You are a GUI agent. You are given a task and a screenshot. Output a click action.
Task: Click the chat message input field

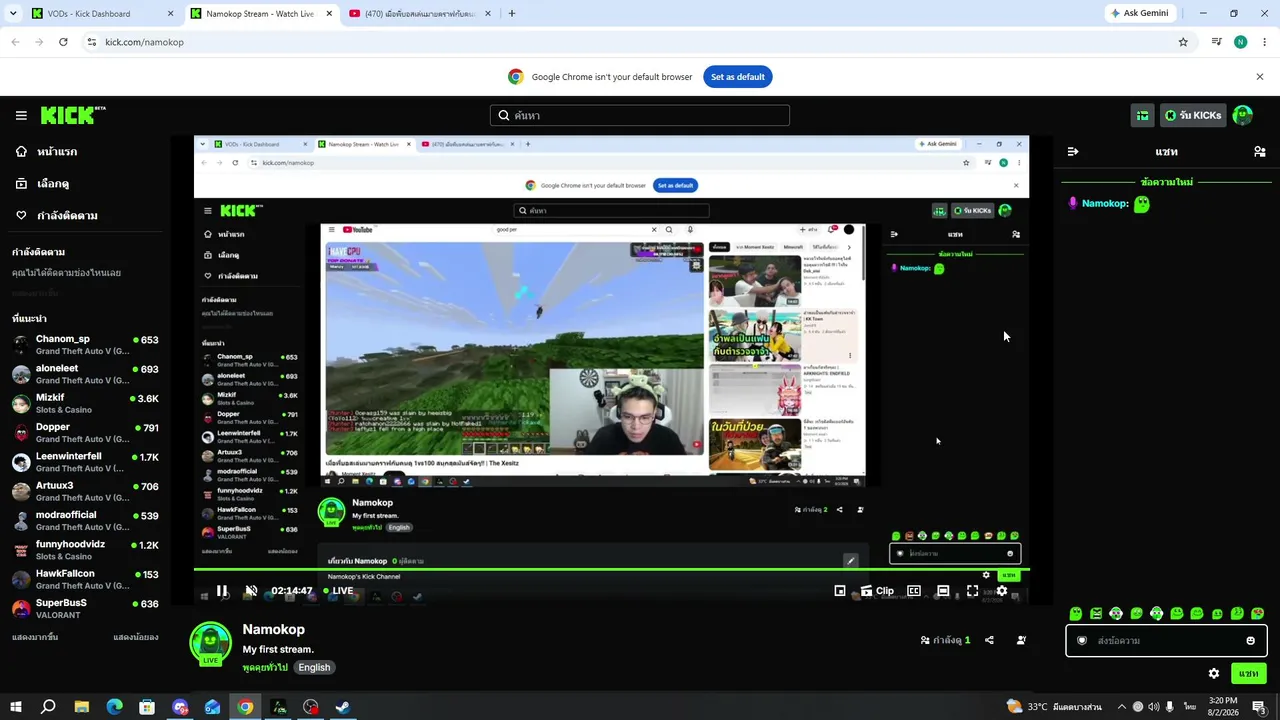[1167, 641]
